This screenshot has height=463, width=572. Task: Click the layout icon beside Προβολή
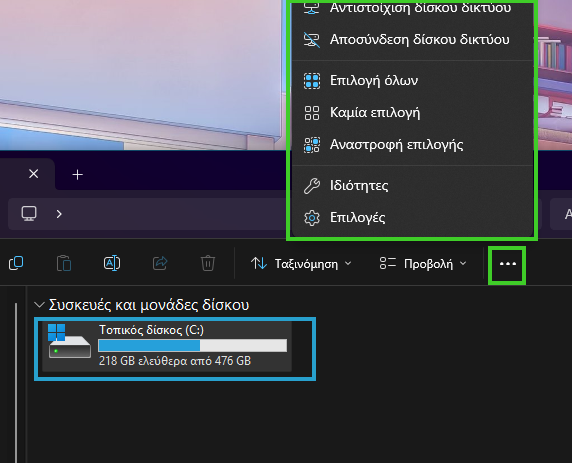pos(387,263)
